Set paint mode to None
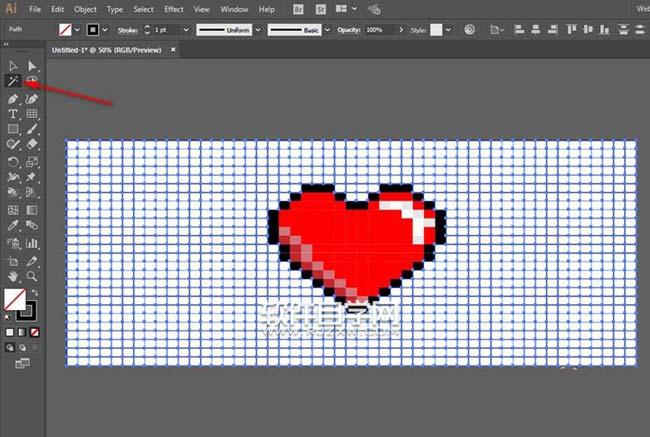Image resolution: width=650 pixels, height=437 pixels. click(x=35, y=332)
